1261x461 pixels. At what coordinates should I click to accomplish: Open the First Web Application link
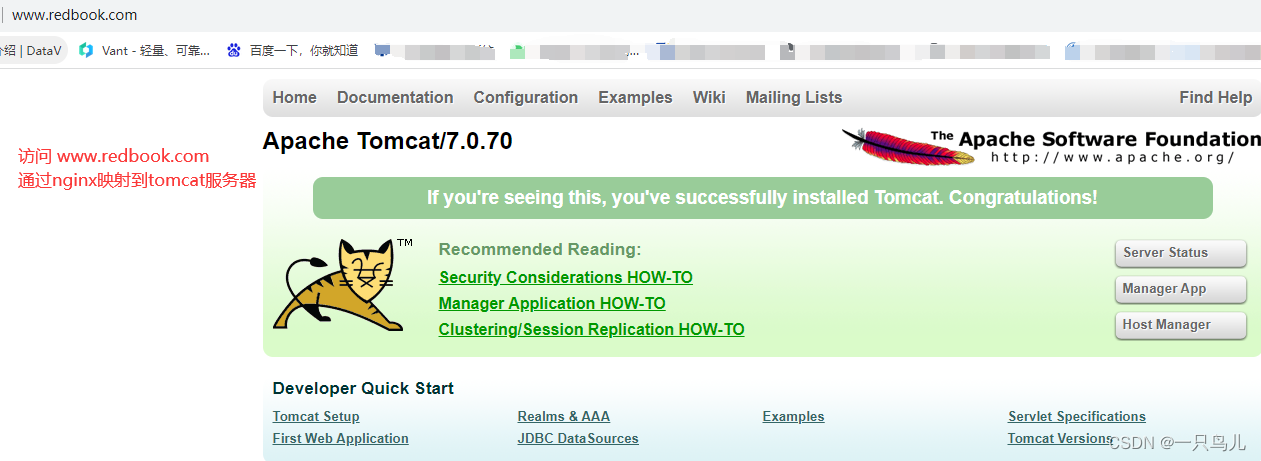pyautogui.click(x=341, y=438)
